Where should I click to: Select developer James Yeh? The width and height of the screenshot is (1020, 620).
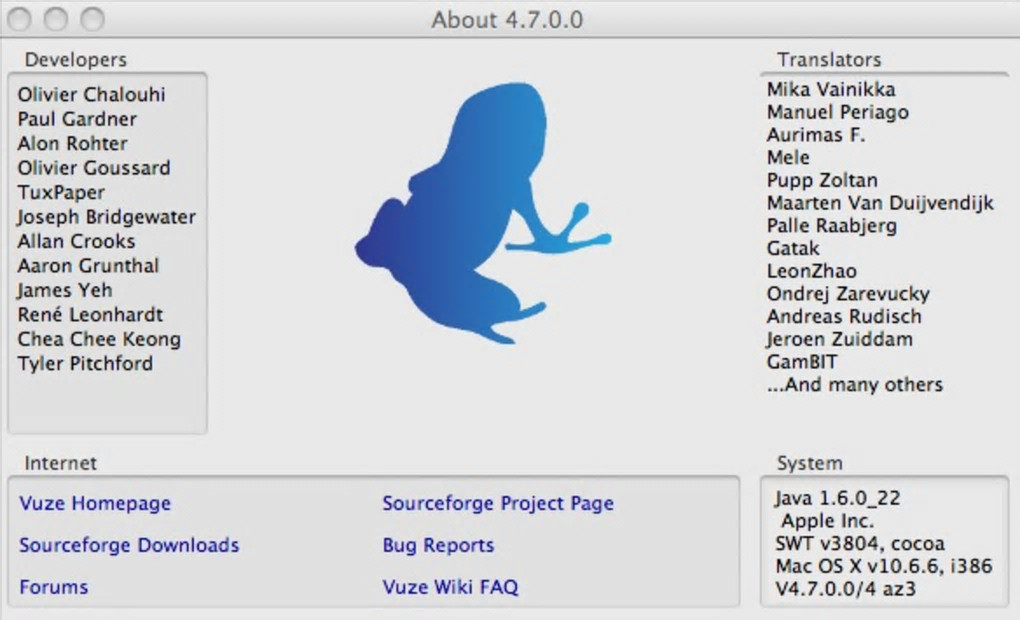64,290
